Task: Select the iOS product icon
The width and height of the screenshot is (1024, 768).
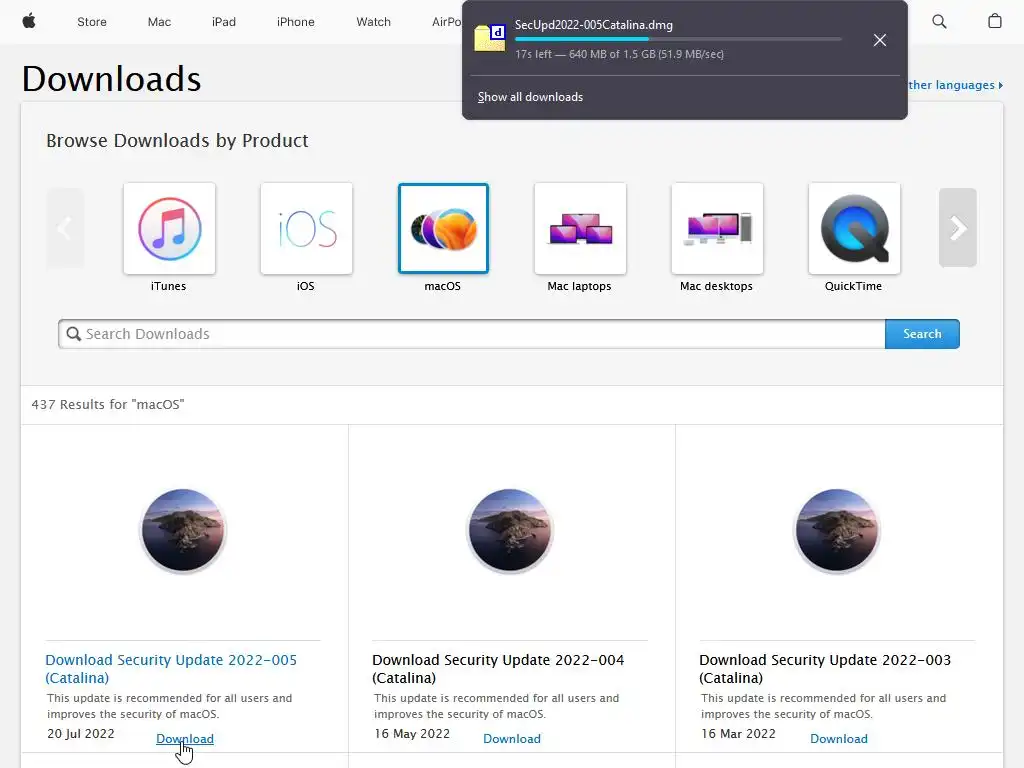Action: click(306, 229)
